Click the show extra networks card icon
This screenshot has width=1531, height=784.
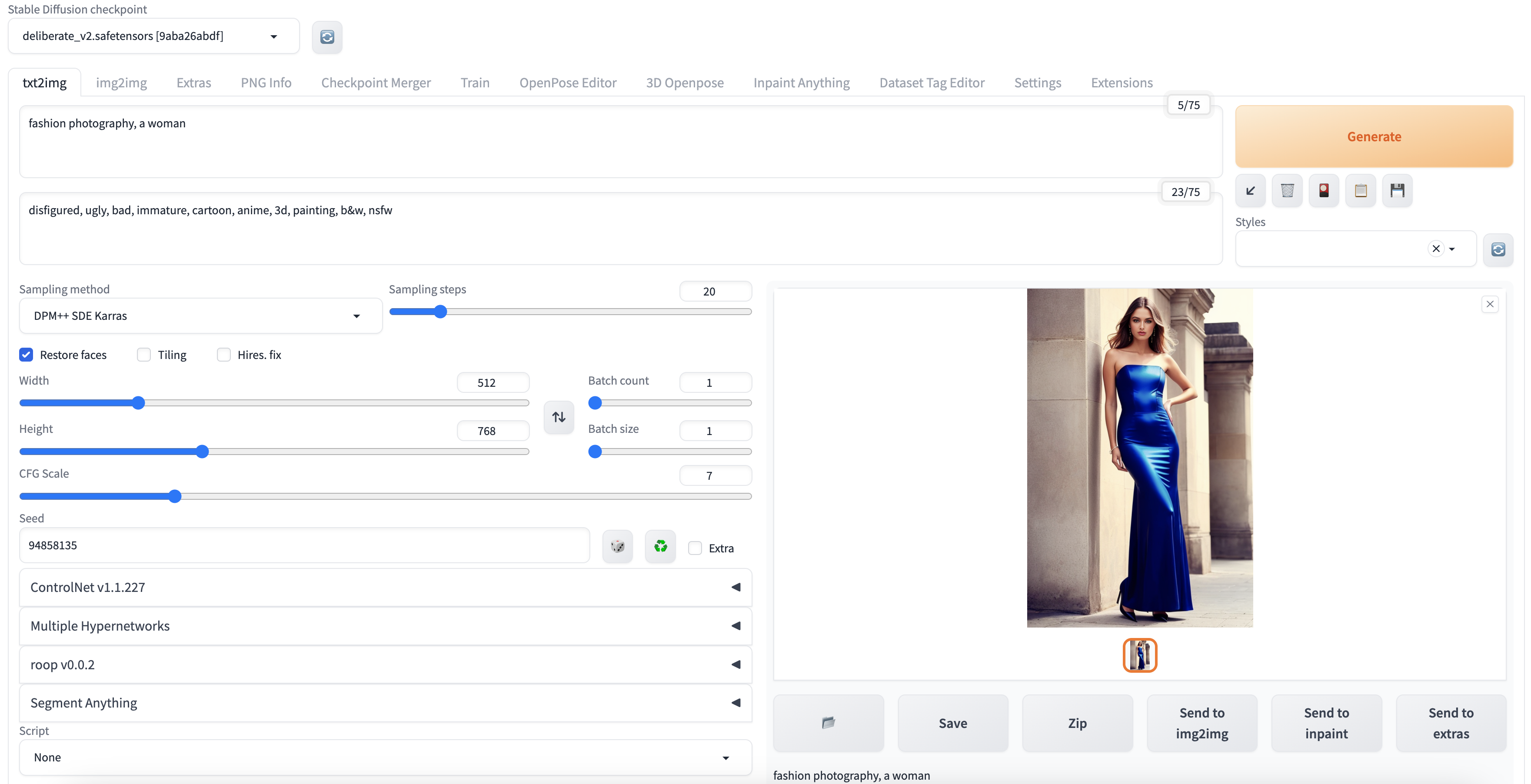(x=1324, y=191)
